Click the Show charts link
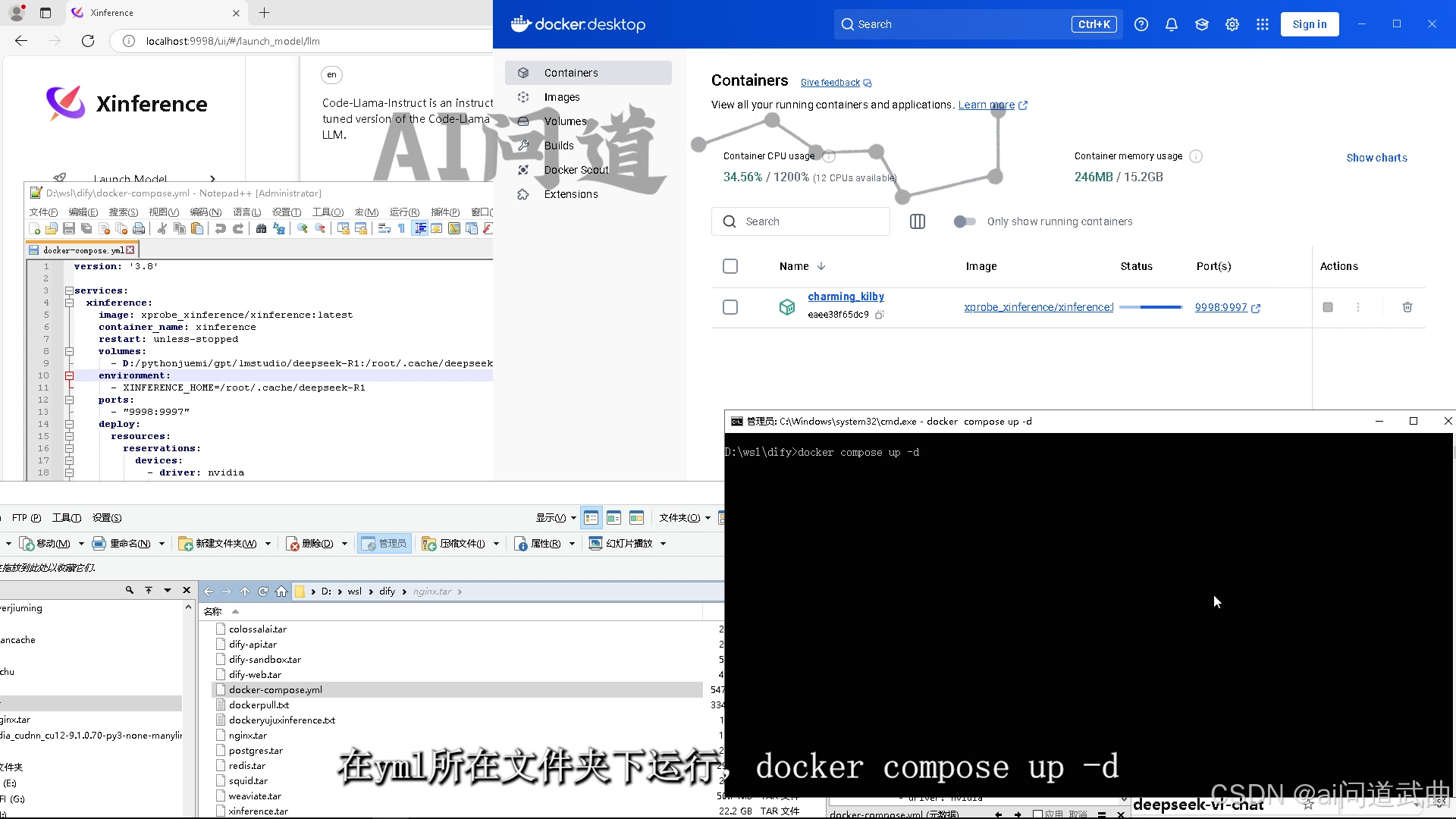1456x819 pixels. coord(1376,158)
